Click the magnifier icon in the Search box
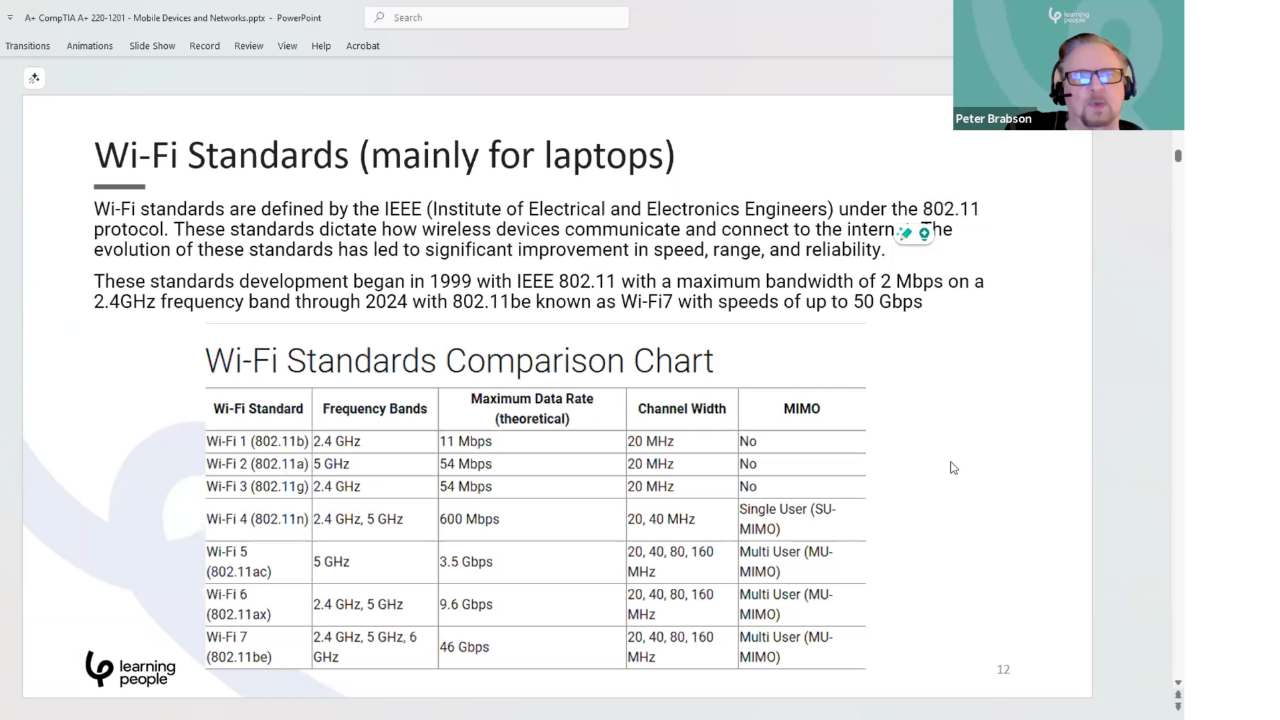Viewport: 1280px width, 720px height. click(x=379, y=17)
